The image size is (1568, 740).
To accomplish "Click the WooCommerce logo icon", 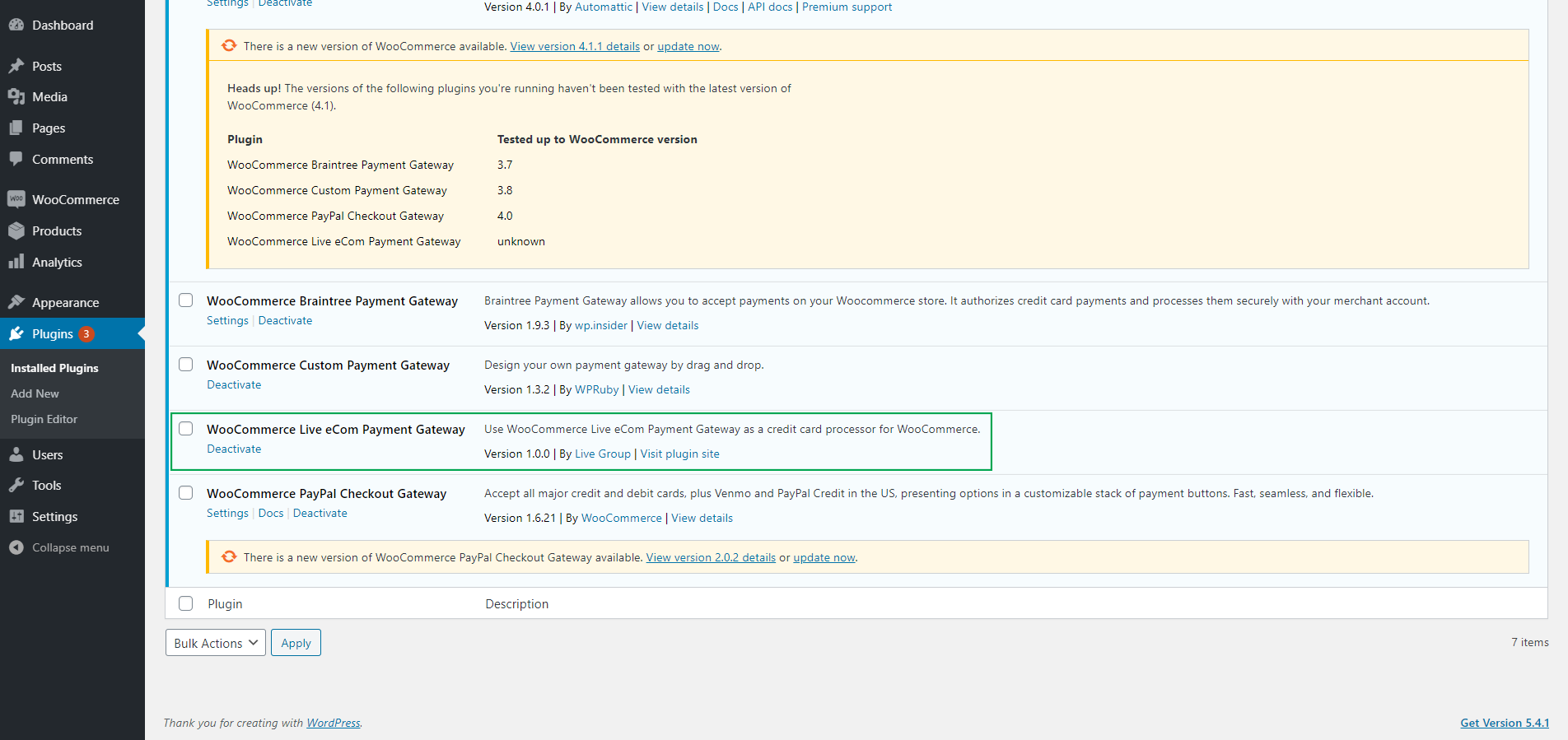I will [16, 199].
